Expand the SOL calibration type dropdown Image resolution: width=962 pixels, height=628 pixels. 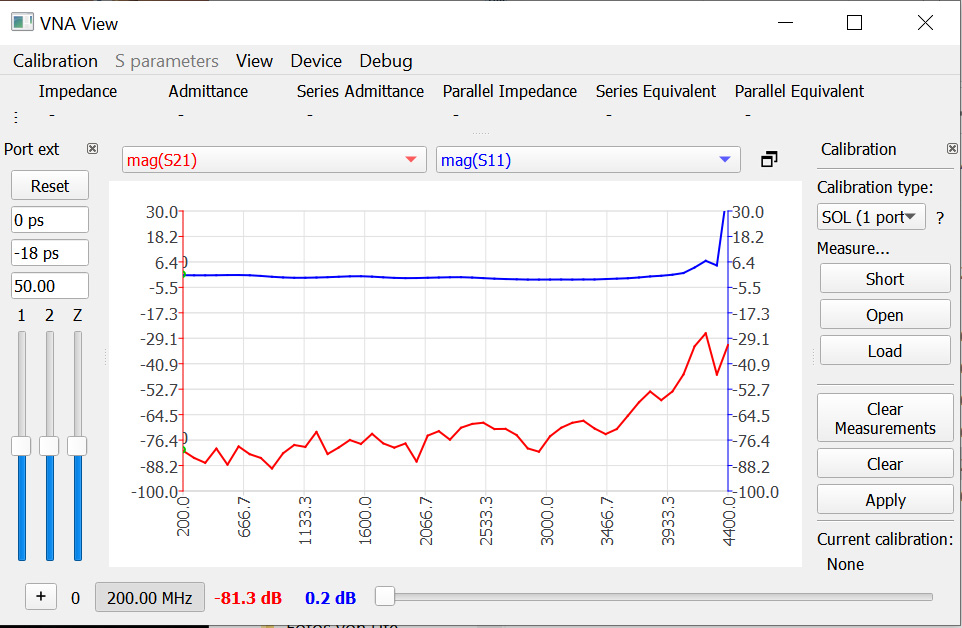(871, 217)
